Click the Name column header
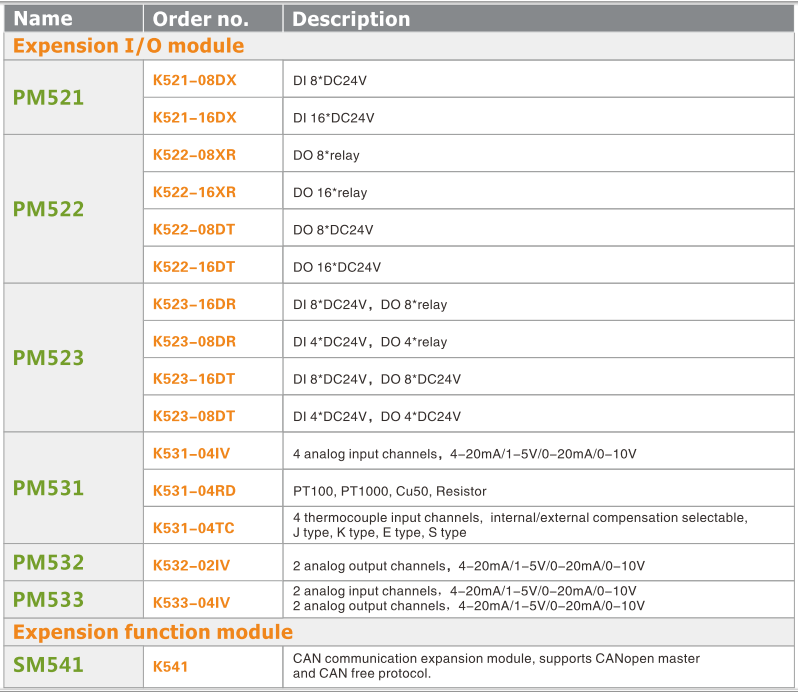This screenshot has width=798, height=692. (x=43, y=19)
